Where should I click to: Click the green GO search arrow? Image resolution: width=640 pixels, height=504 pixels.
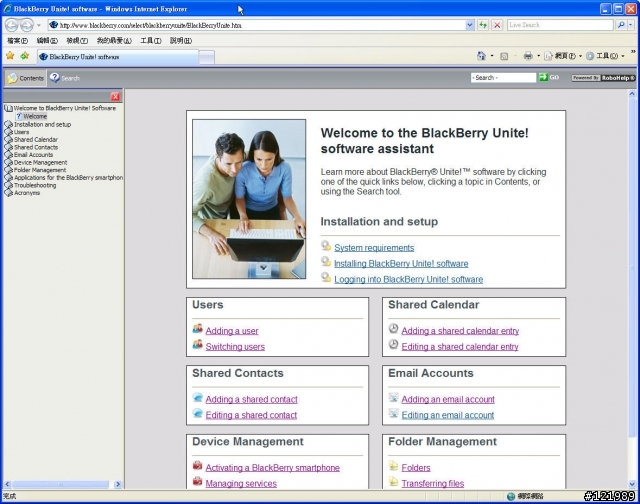tap(543, 77)
